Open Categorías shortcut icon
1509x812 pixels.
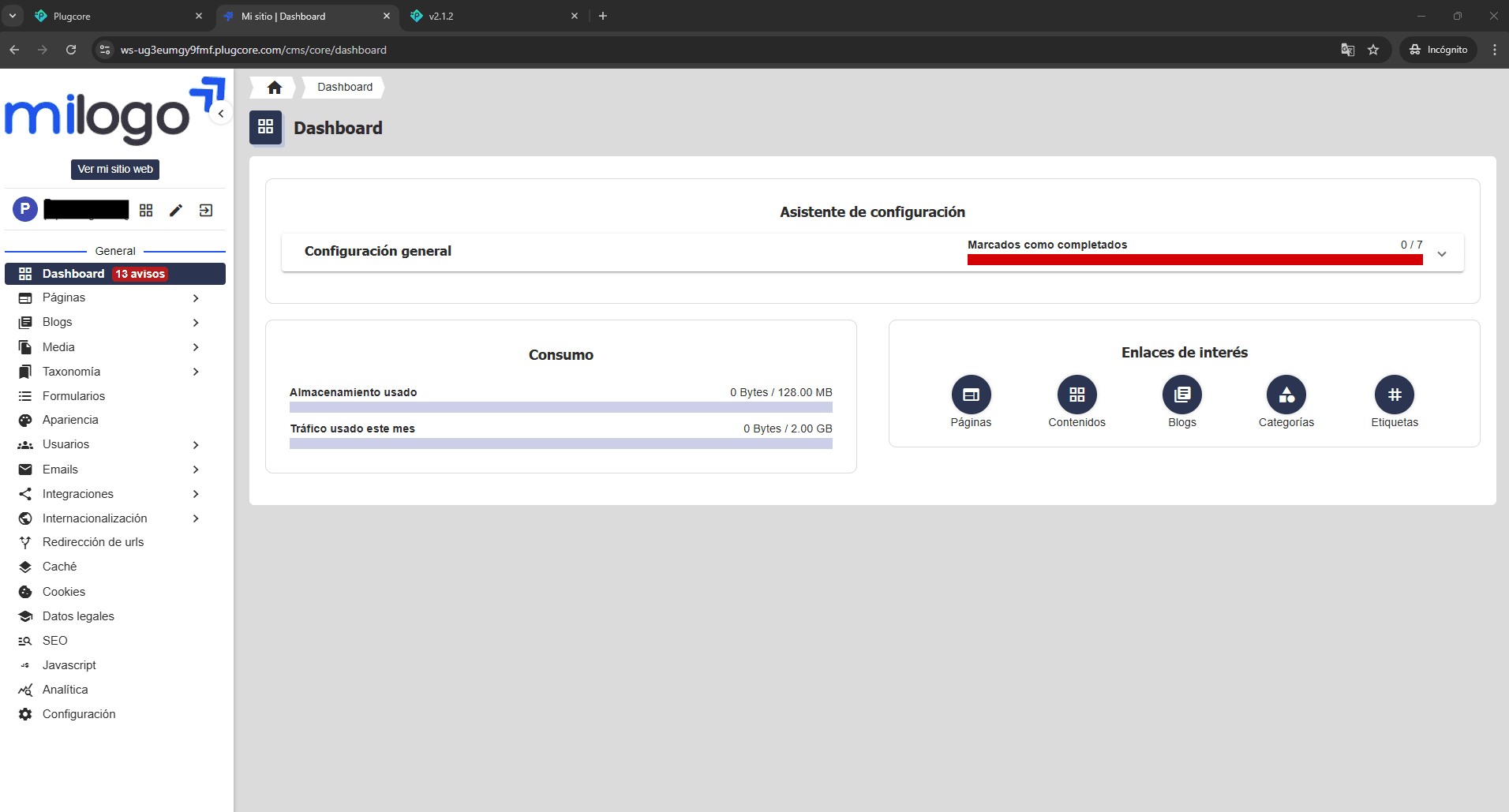coord(1286,395)
